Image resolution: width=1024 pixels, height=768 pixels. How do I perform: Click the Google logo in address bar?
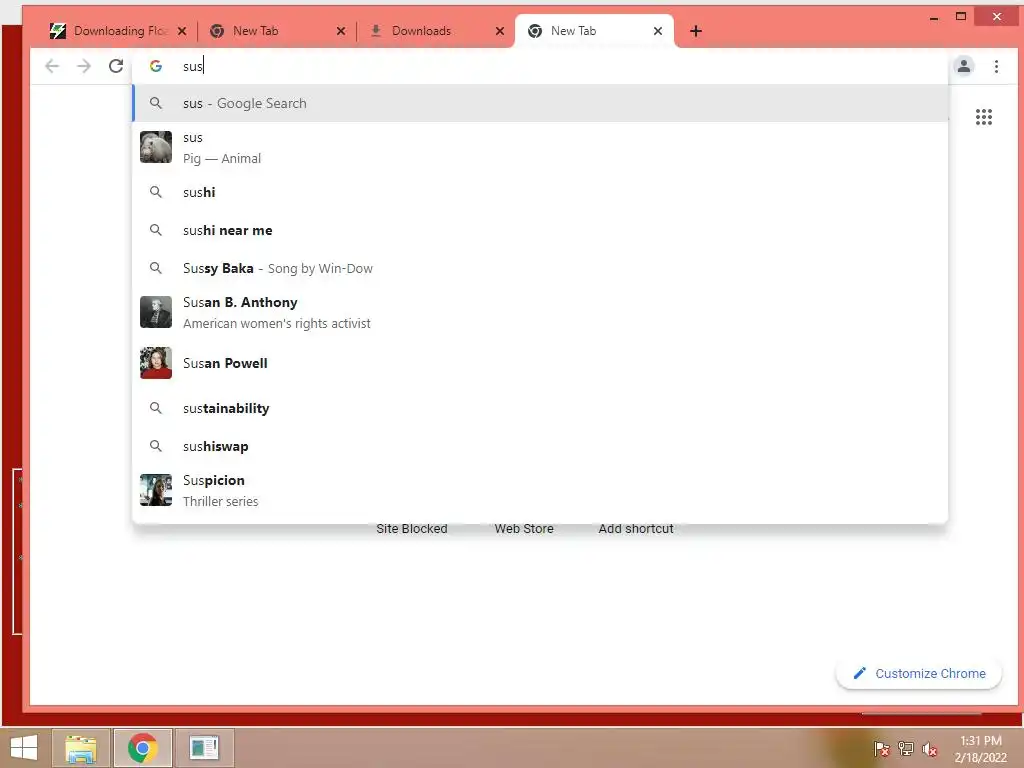pos(155,66)
